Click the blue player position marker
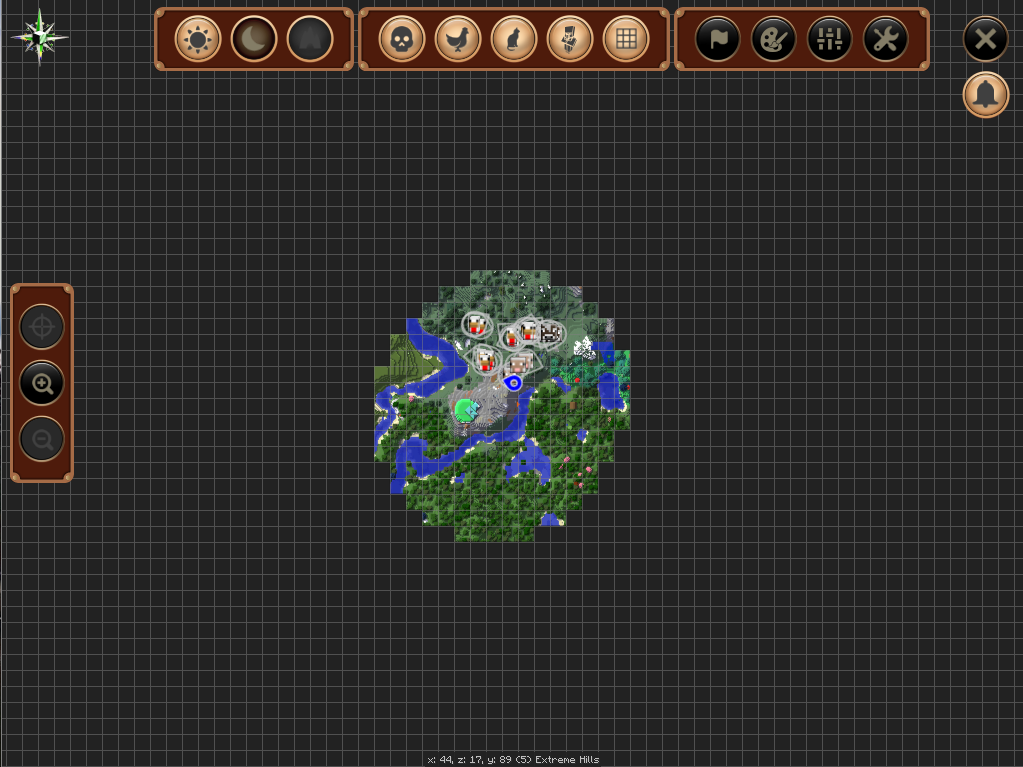The height and width of the screenshot is (767, 1023). tap(513, 383)
